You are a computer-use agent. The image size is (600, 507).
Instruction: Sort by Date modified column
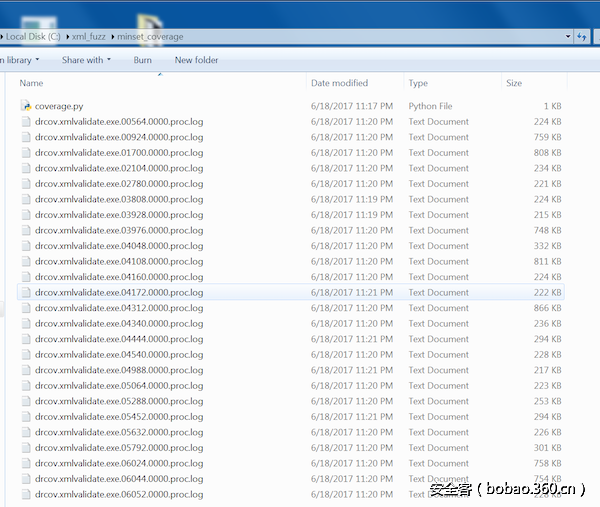(339, 83)
